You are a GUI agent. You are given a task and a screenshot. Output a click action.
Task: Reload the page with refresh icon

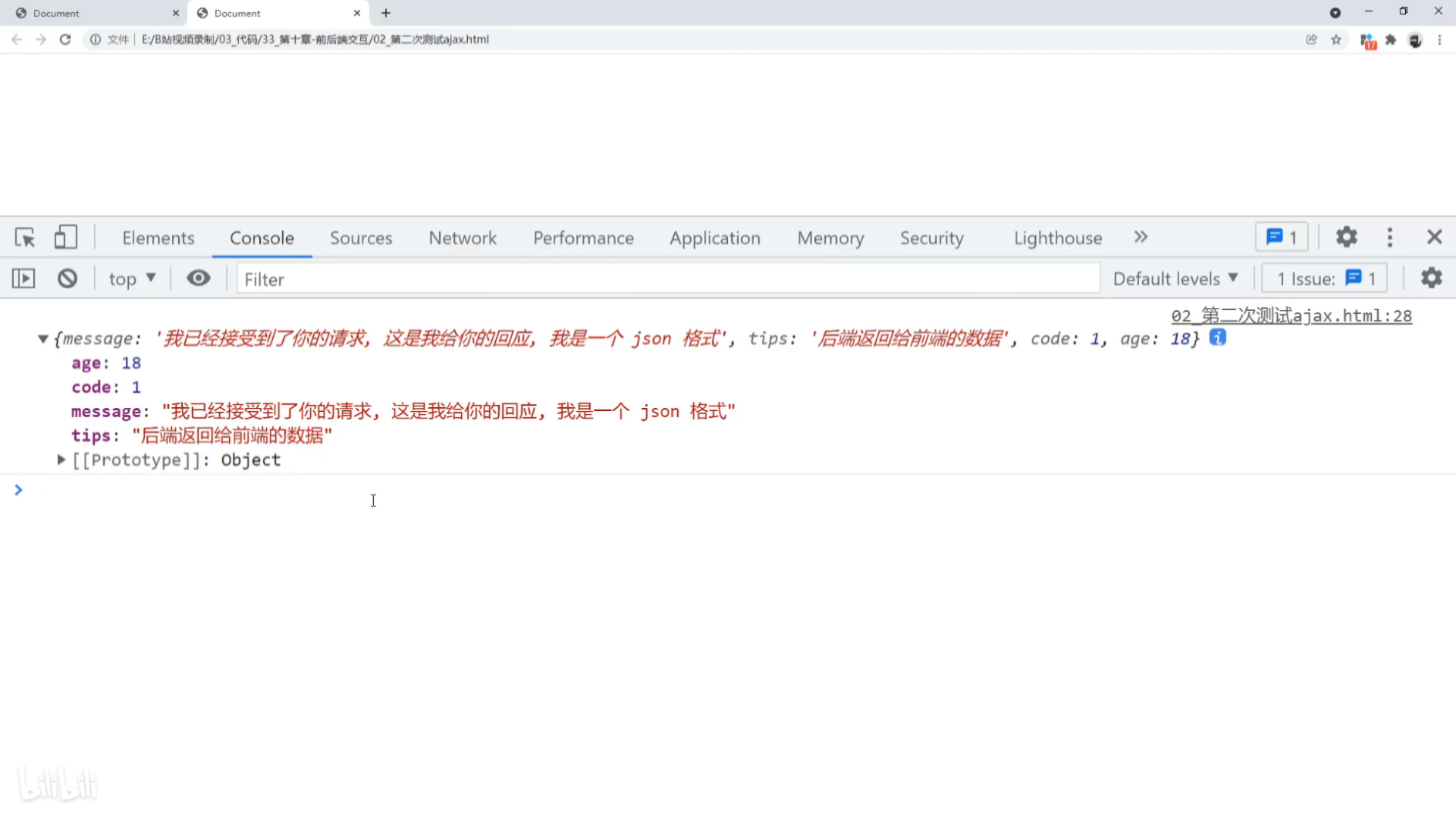[65, 39]
